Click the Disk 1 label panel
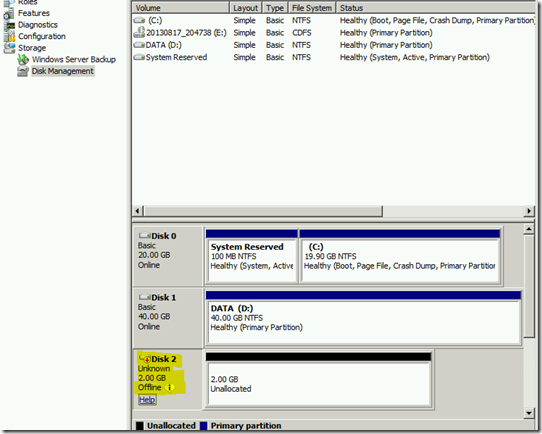This screenshot has height=434, width=542. click(168, 318)
